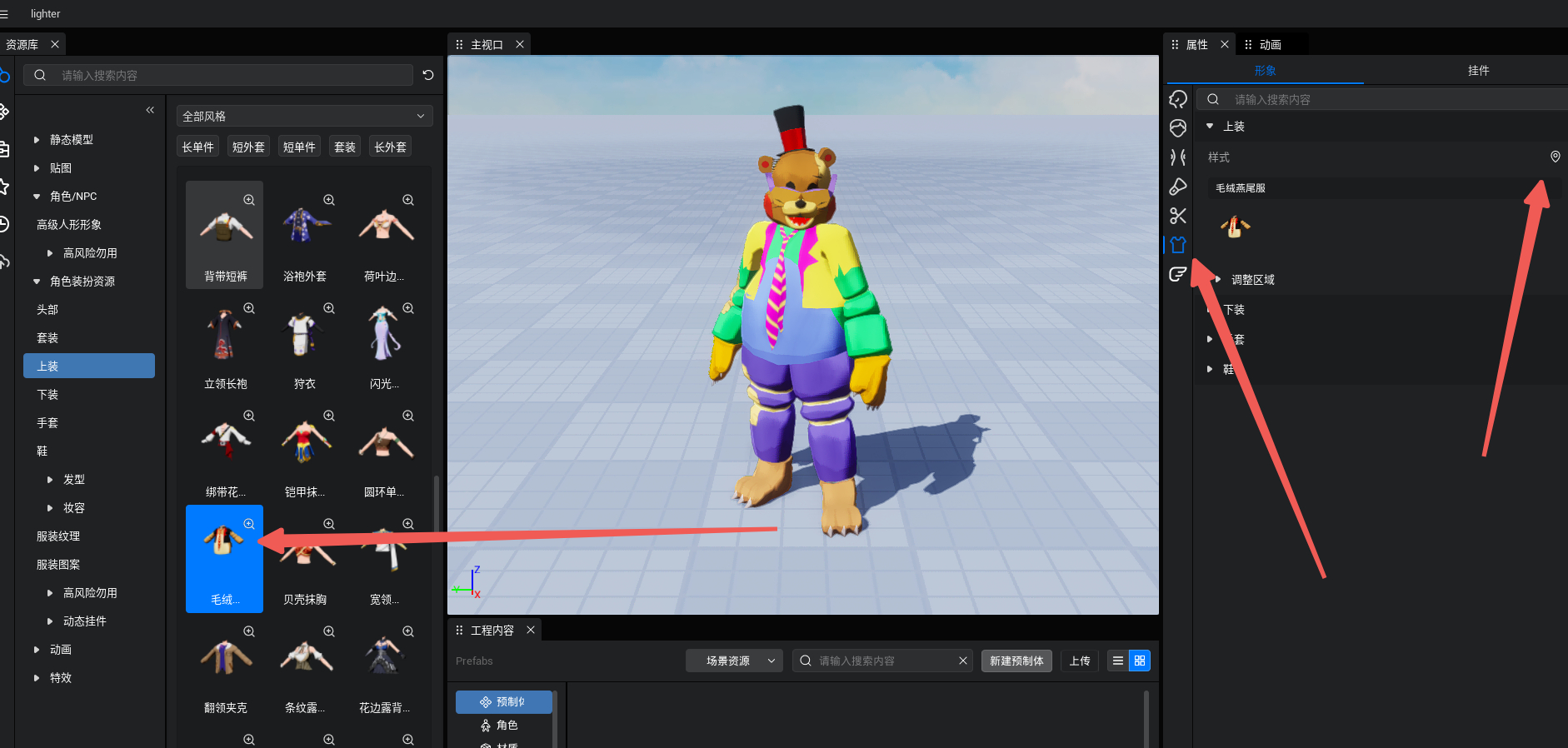This screenshot has width=1568, height=748.
Task: Switch to the 形象 tab
Action: coord(1265,71)
